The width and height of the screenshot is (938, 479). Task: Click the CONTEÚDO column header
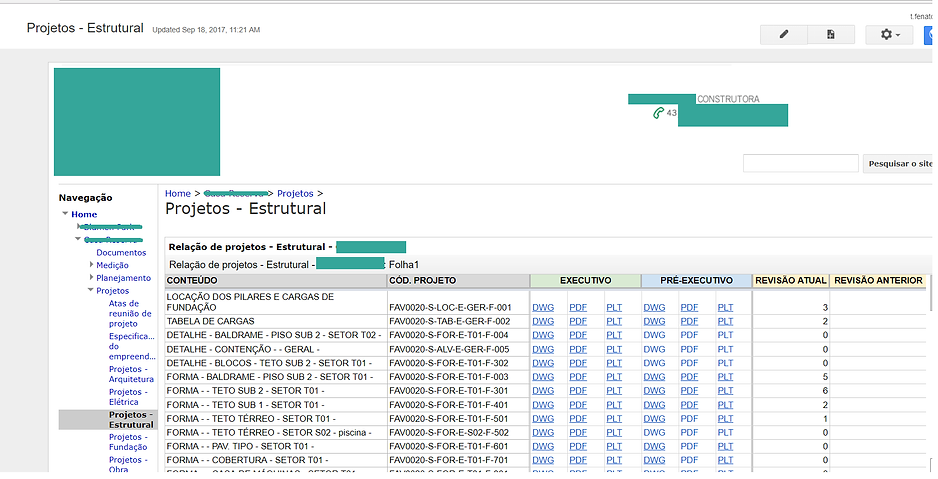pyautogui.click(x=276, y=280)
